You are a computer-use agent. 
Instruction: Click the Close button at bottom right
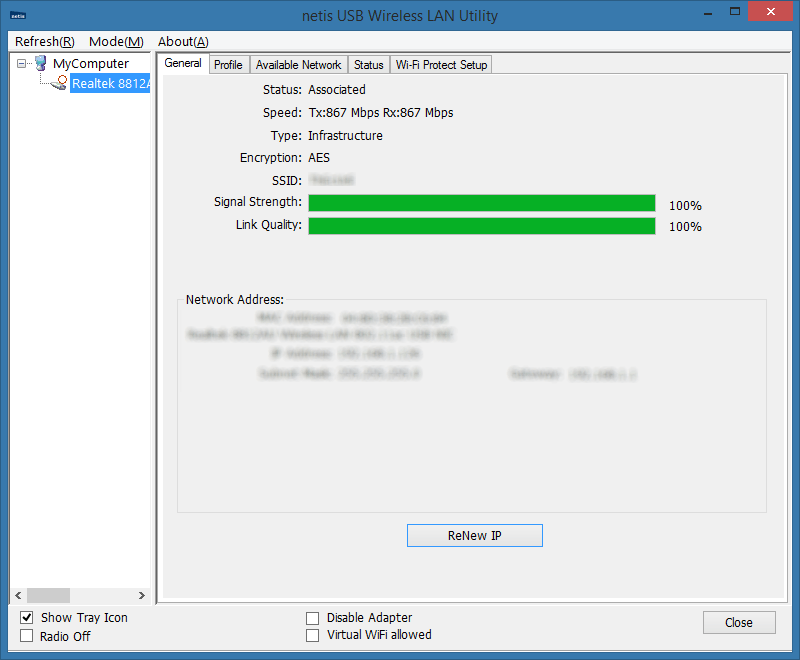click(x=739, y=623)
